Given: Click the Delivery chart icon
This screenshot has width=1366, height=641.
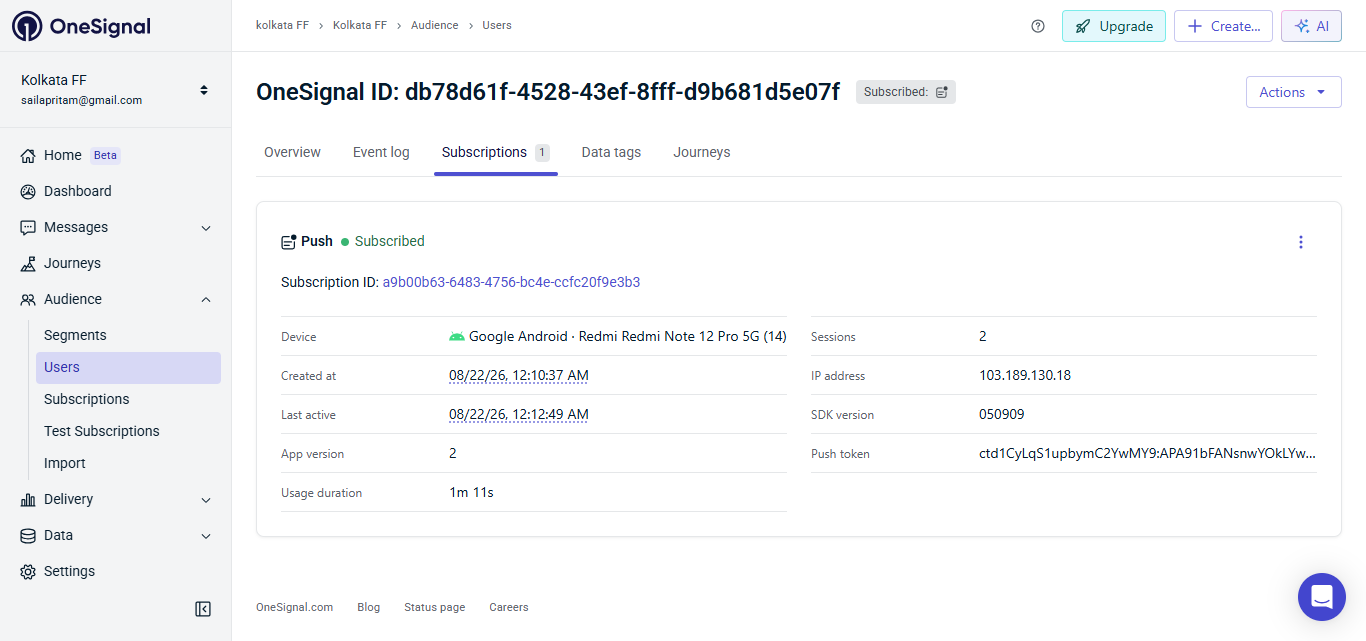Looking at the screenshot, I should coord(28,499).
